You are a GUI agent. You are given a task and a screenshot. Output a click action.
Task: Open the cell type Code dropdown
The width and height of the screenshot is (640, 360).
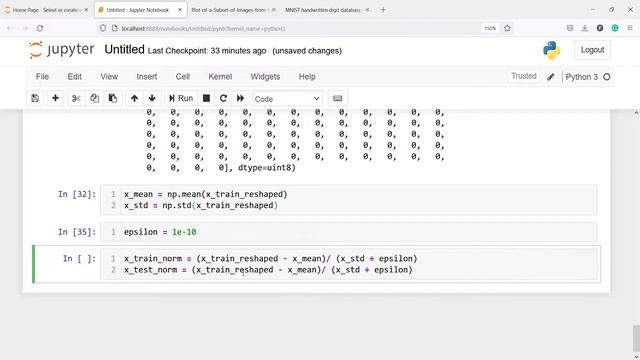click(287, 99)
